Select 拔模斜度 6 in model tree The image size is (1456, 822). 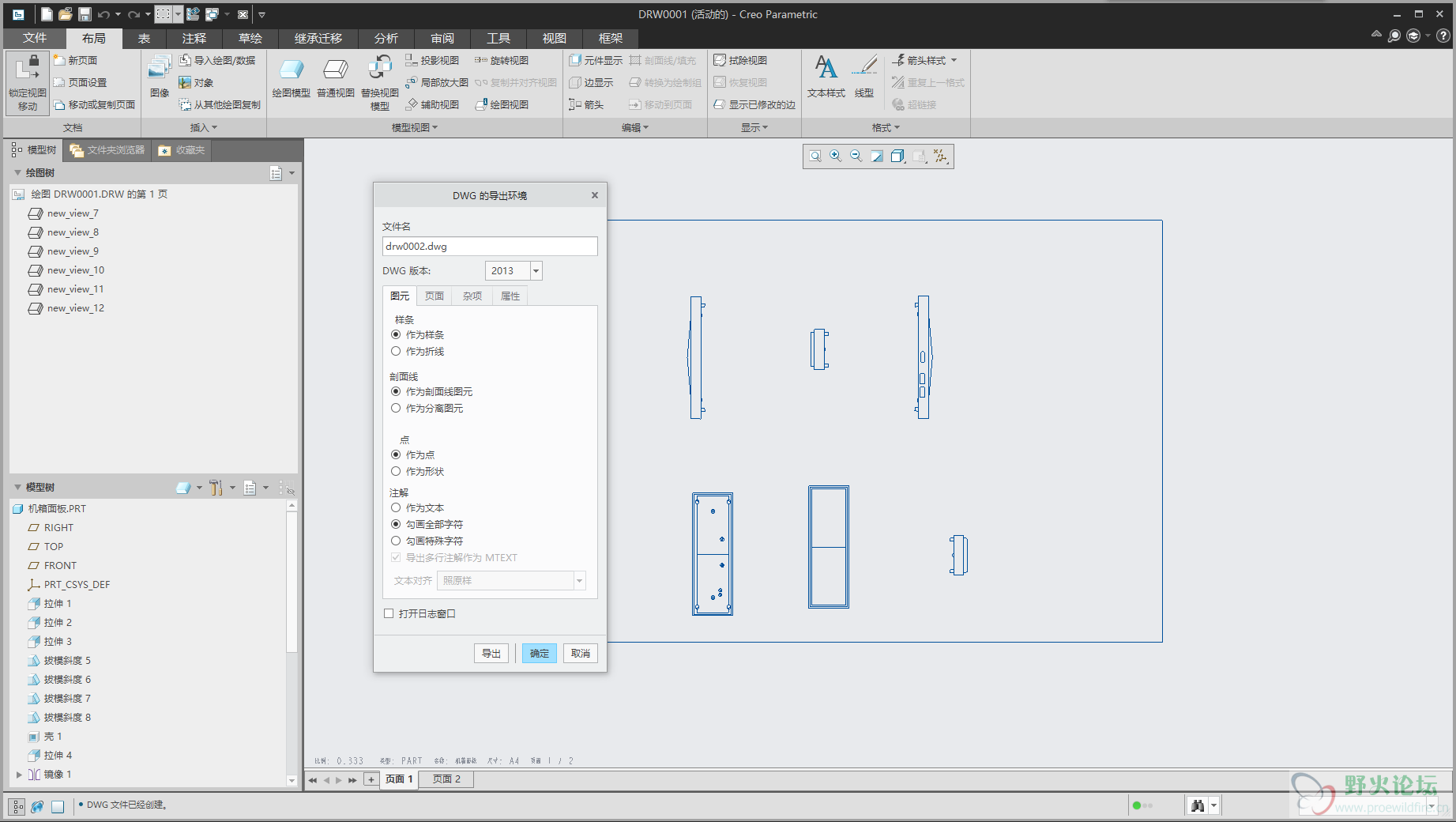[x=59, y=680]
